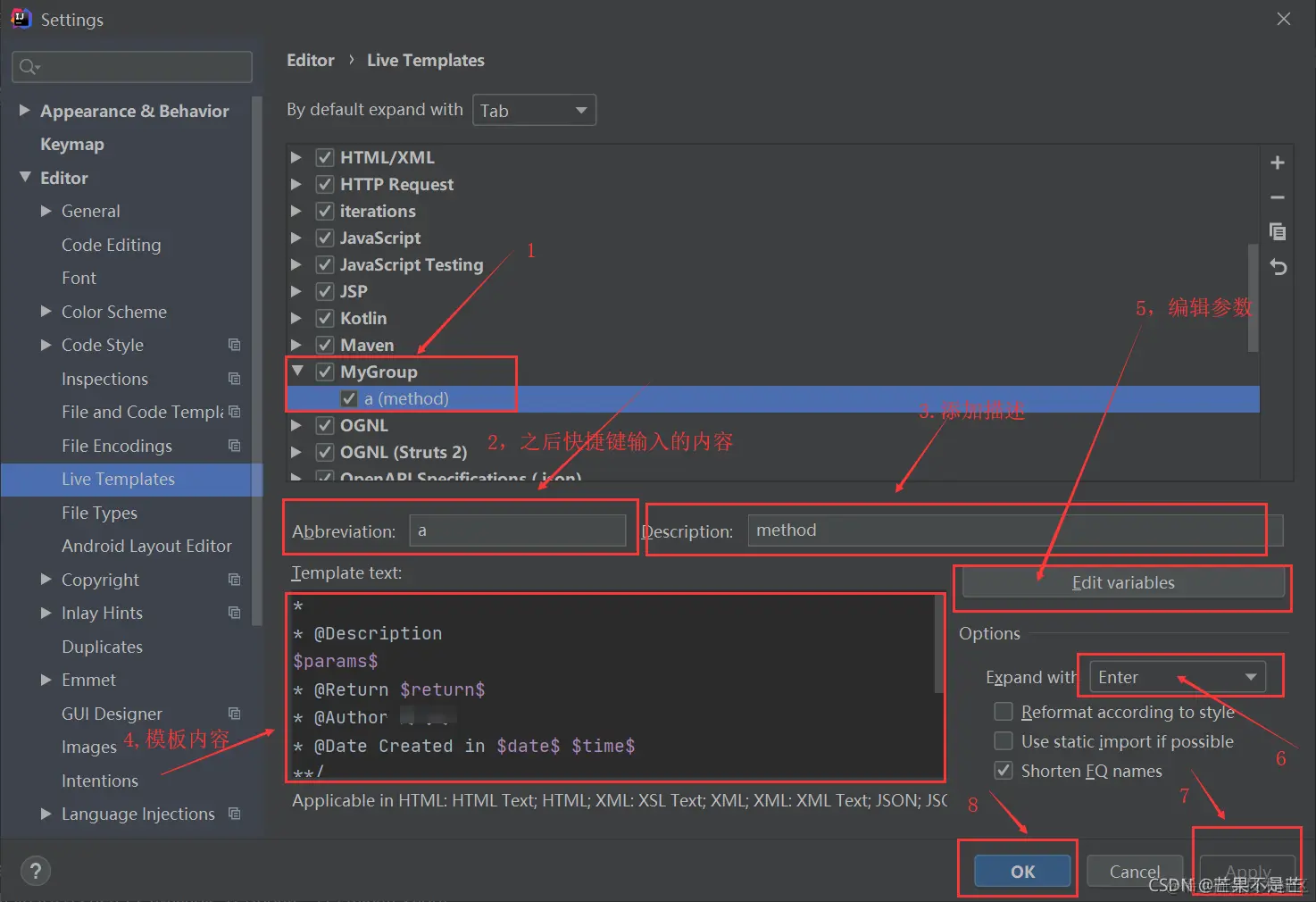Click project-level icon beside Inlay Hints

pyautogui.click(x=234, y=613)
